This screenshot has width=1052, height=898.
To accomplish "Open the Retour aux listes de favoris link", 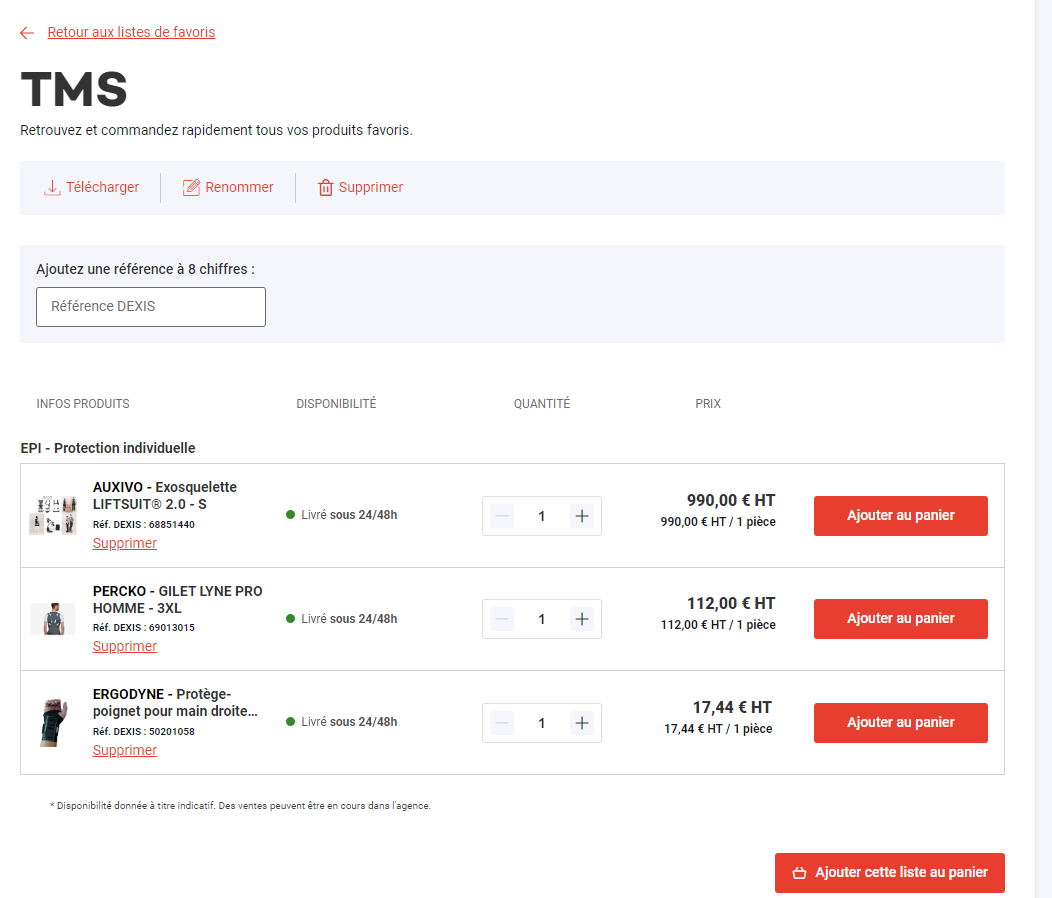I will [132, 32].
